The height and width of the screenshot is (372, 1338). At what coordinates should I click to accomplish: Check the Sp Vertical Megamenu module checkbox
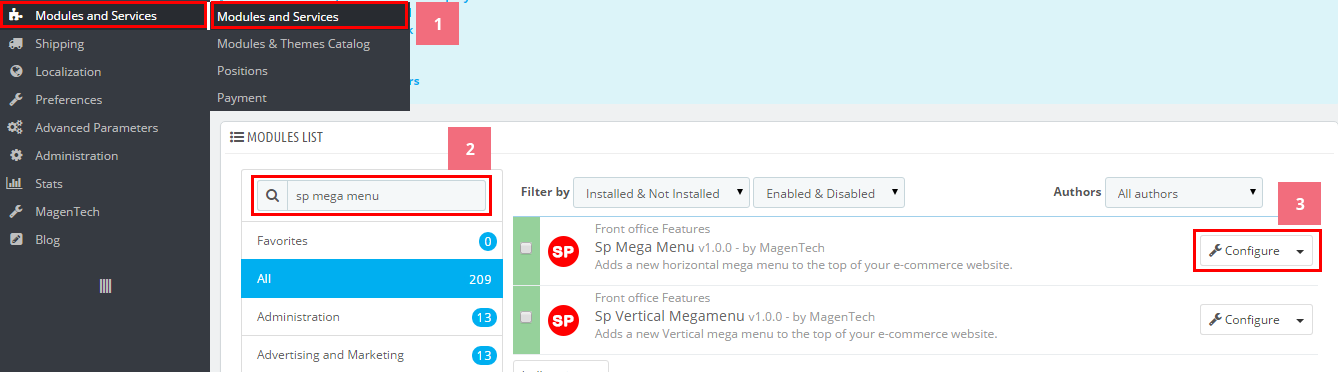pos(526,318)
